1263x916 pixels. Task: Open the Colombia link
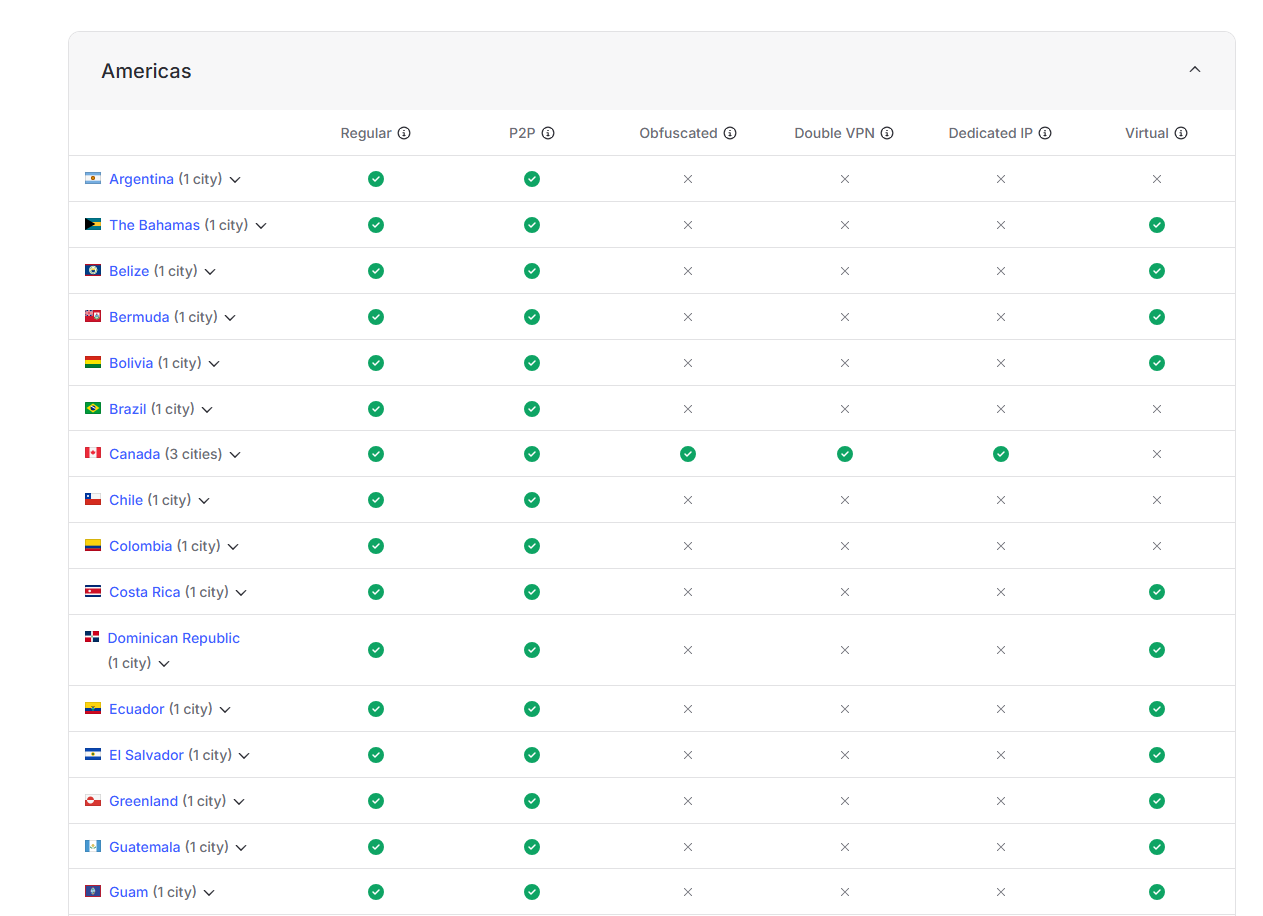tap(140, 546)
